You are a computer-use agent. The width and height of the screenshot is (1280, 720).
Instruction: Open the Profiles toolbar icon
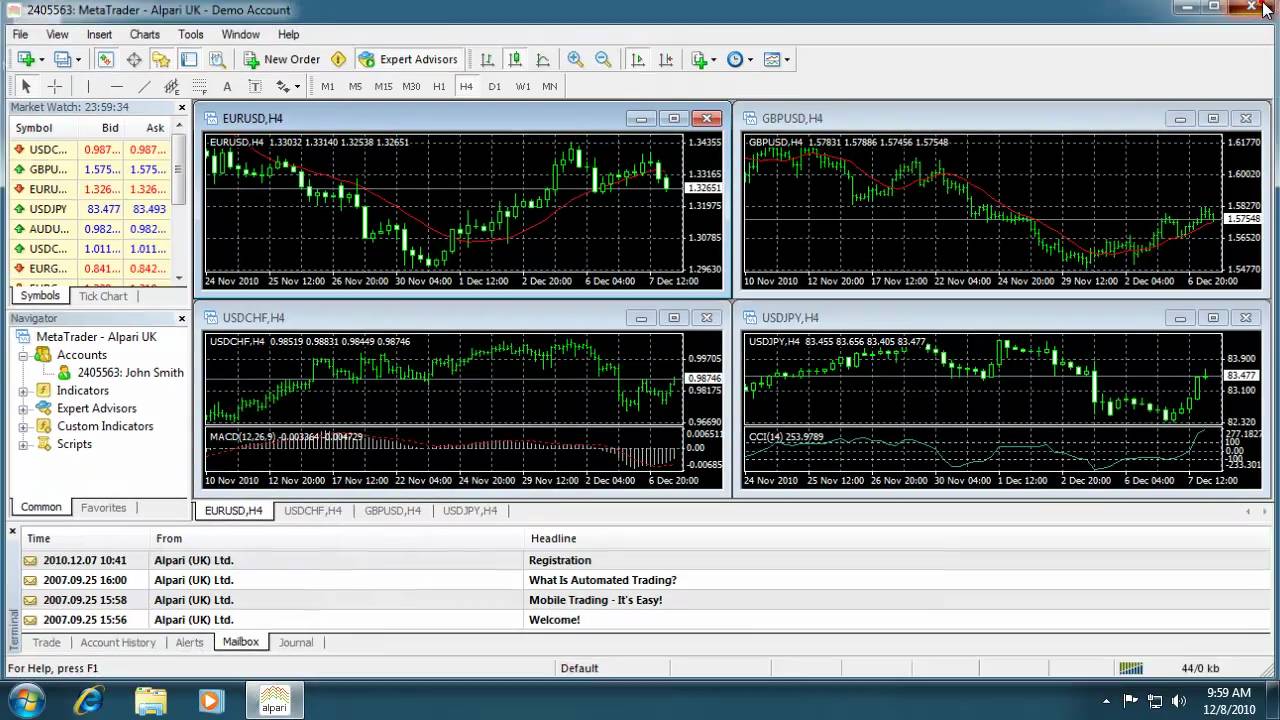62,59
